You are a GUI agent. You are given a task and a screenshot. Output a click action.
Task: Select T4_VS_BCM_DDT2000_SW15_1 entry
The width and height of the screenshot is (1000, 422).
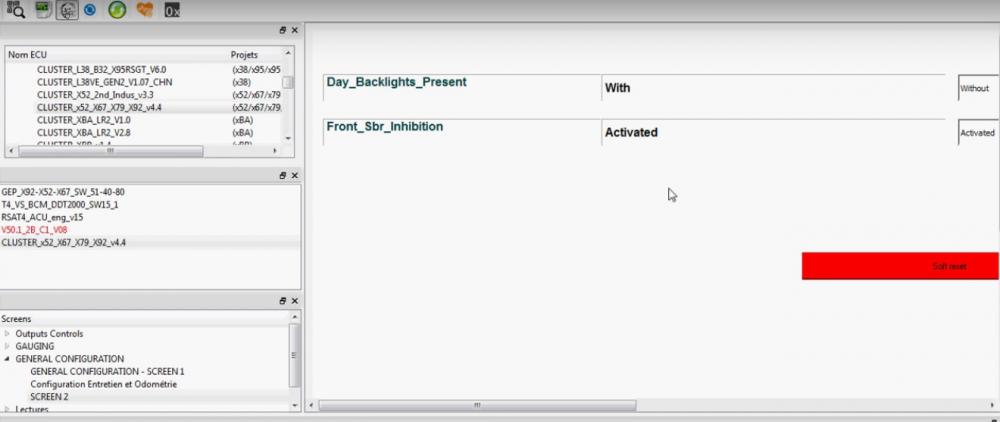click(x=59, y=205)
